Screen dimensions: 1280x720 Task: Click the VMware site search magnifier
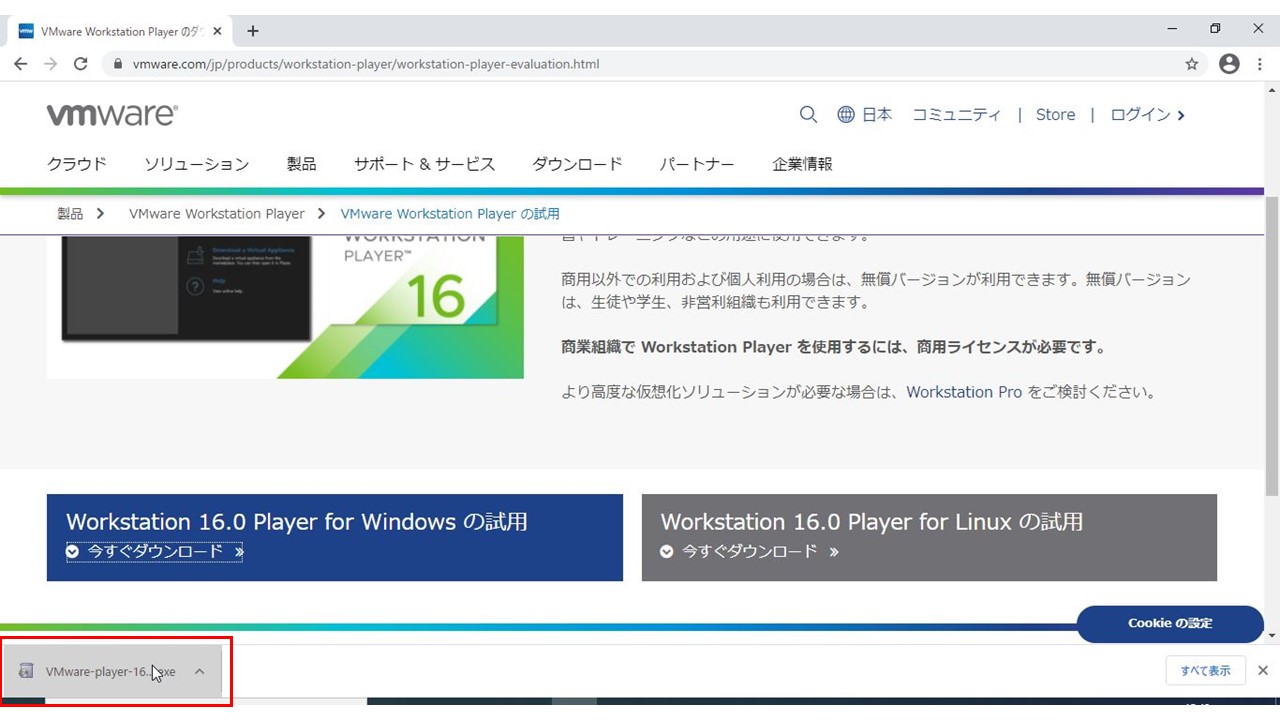click(x=808, y=115)
